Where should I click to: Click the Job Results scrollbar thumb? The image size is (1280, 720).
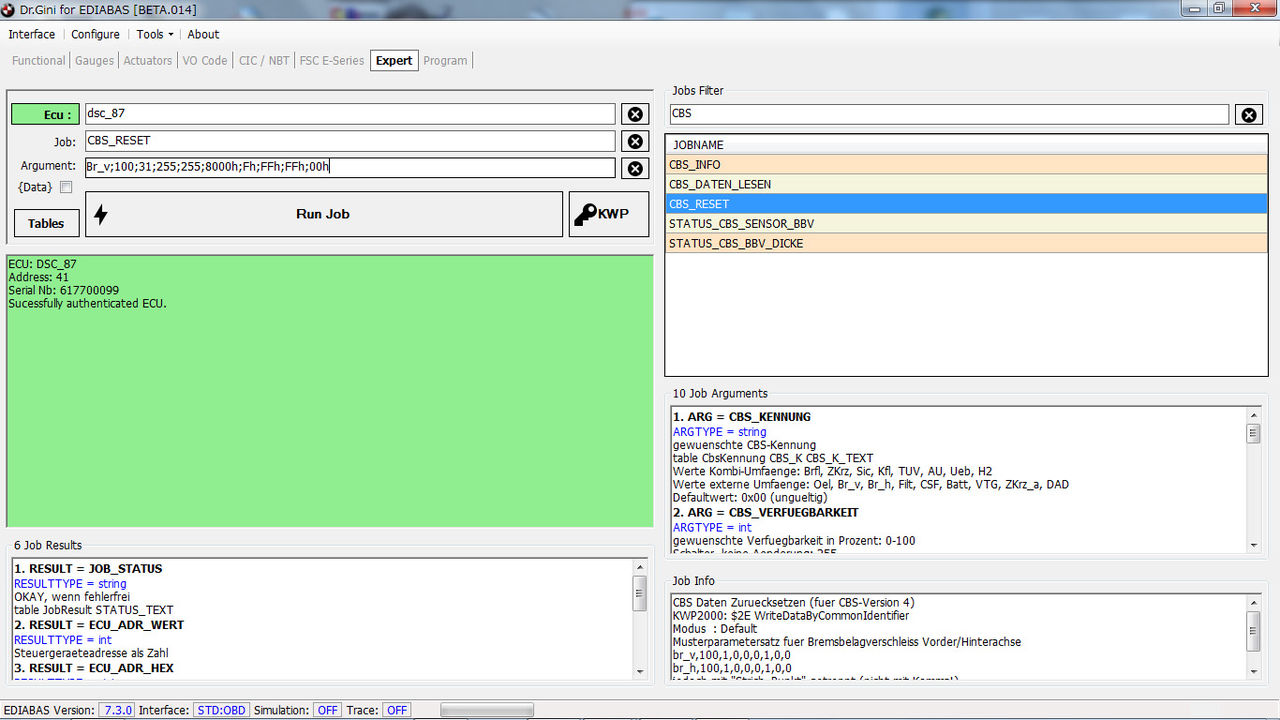coord(640,593)
